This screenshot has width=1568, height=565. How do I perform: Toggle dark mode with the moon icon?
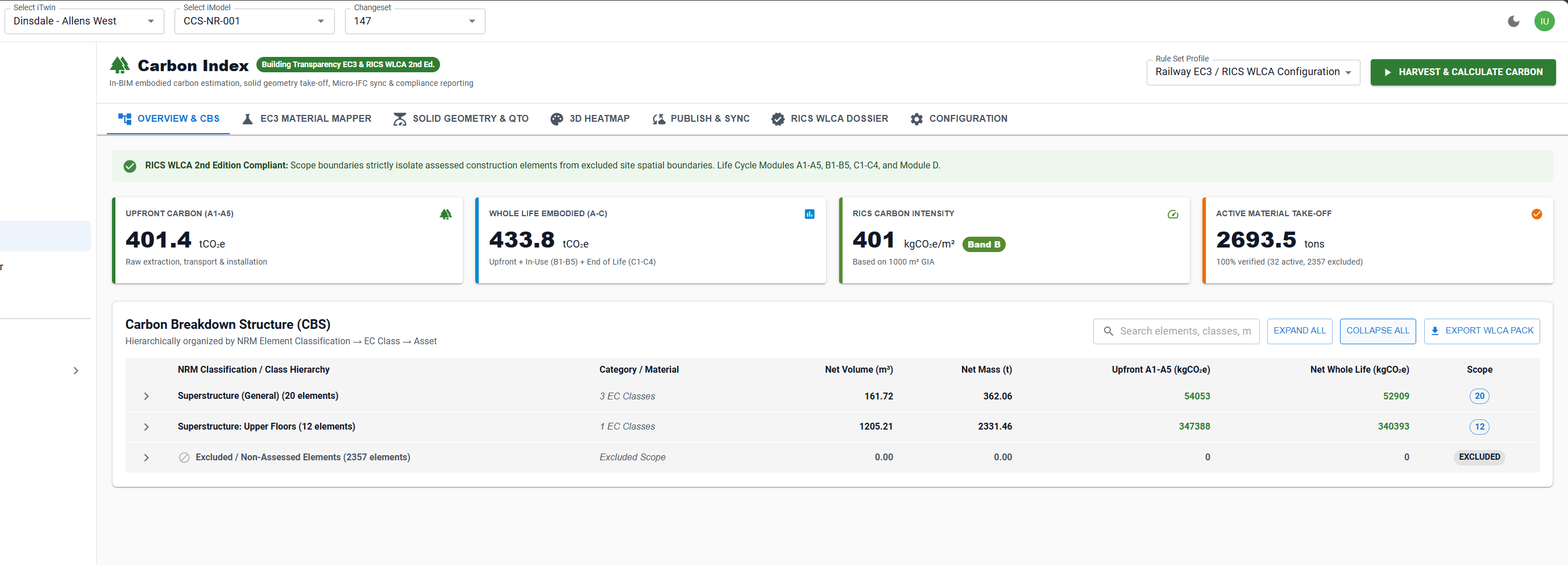click(x=1514, y=21)
